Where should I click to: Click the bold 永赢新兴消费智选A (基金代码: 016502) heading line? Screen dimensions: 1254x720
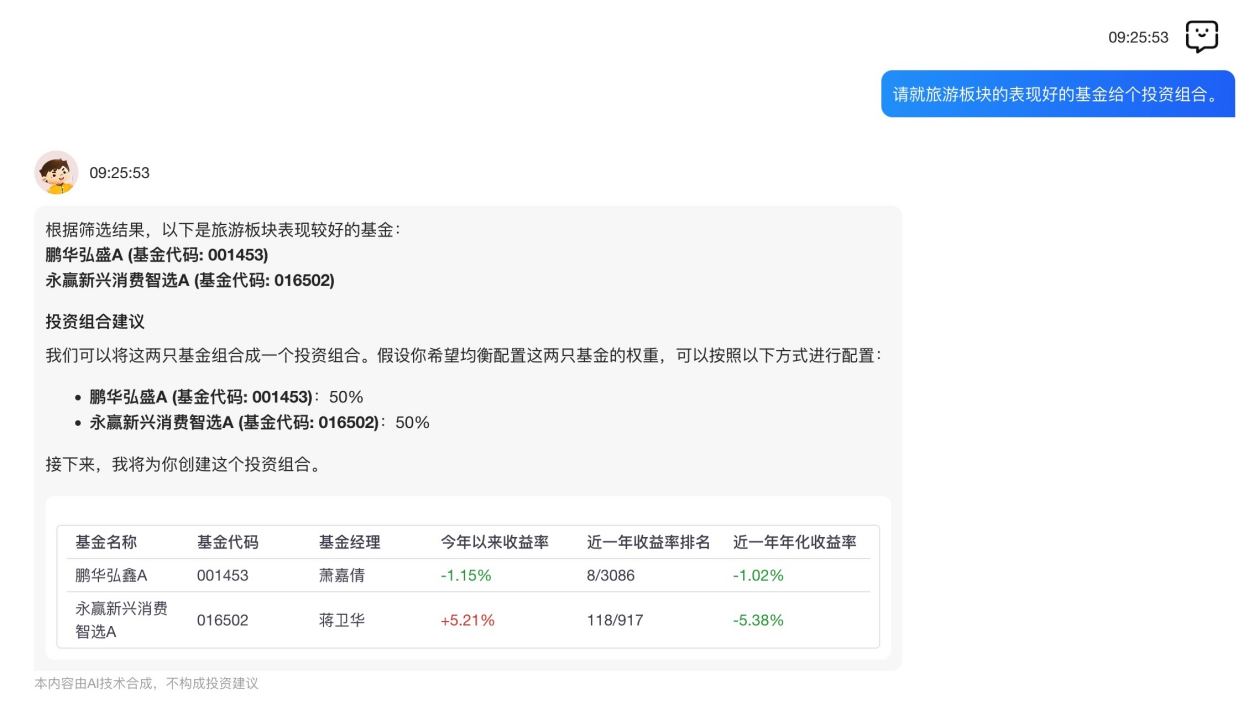190,281
